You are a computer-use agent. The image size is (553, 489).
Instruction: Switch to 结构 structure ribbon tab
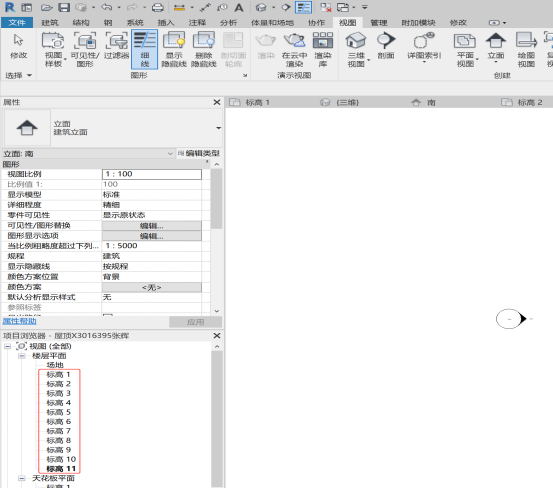pos(81,23)
